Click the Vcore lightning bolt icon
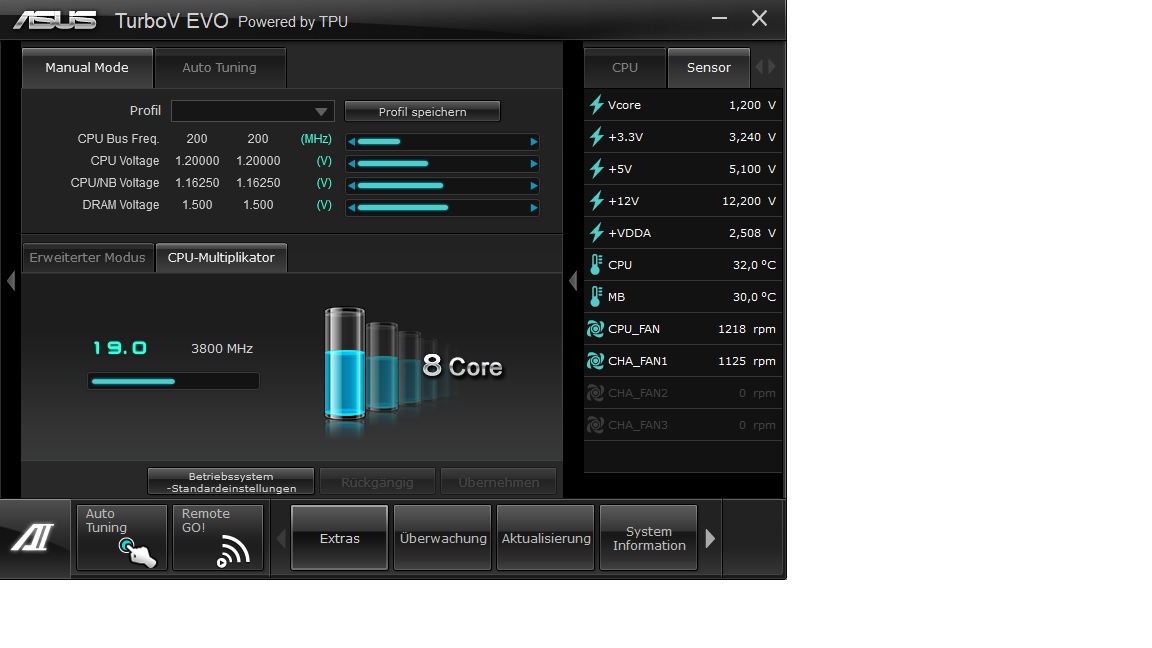This screenshot has width=1152, height=648. click(597, 105)
